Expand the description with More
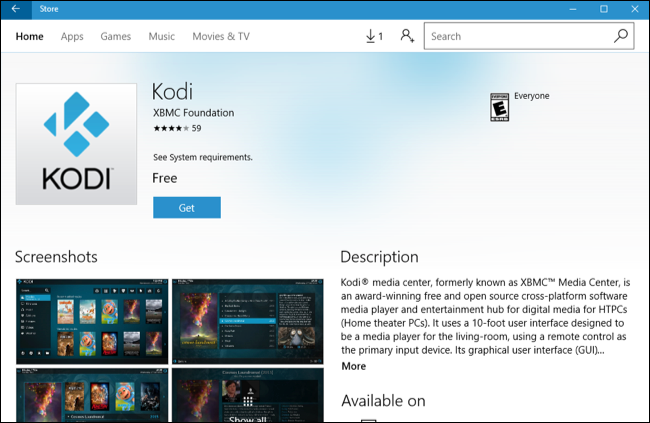The image size is (650, 423). click(x=354, y=366)
